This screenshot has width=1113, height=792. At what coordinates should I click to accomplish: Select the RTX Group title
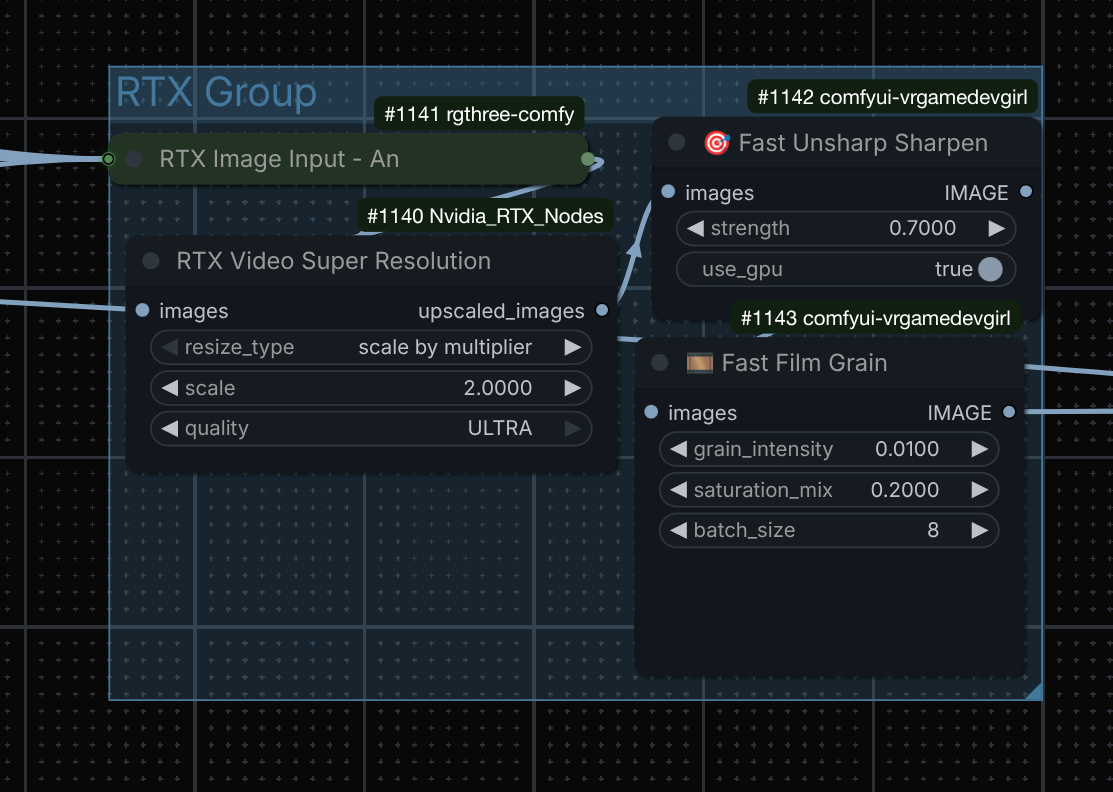[216, 92]
